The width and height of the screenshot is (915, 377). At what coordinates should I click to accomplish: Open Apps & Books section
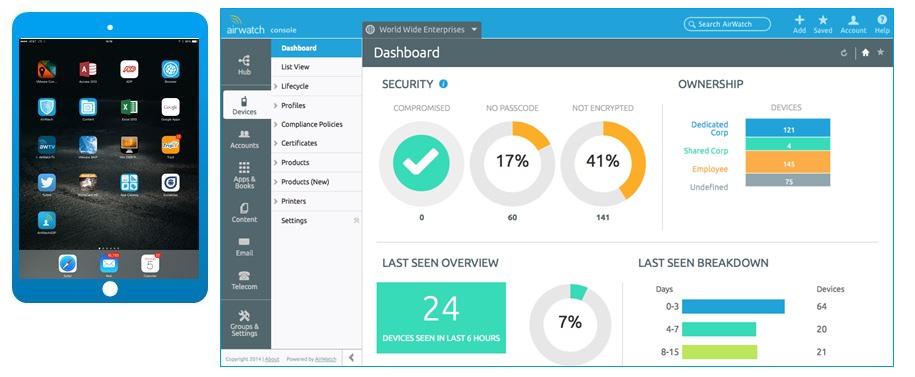[x=245, y=176]
